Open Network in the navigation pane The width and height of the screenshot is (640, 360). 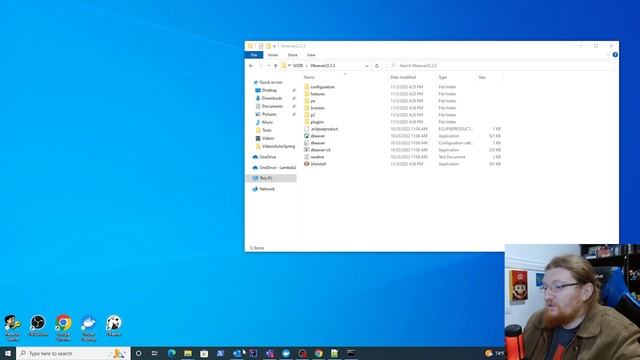[x=264, y=189]
